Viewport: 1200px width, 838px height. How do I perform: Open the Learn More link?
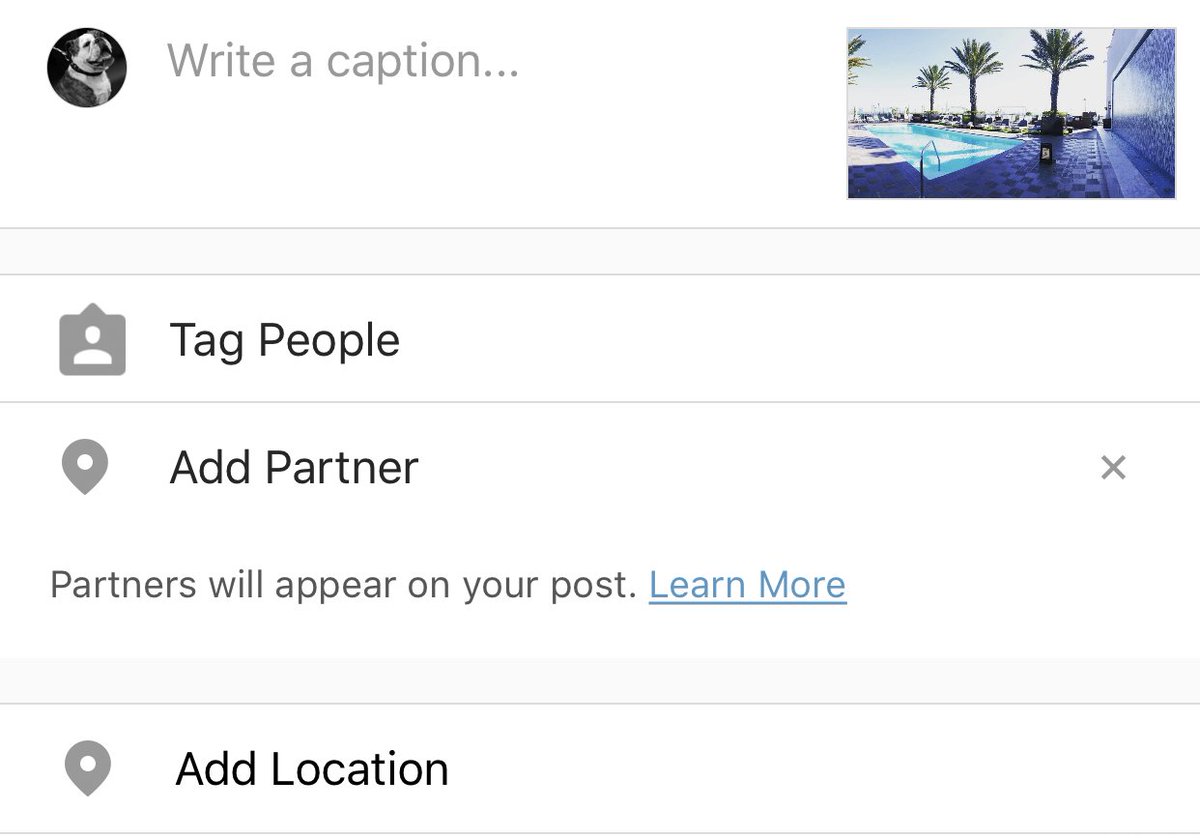pos(748,584)
